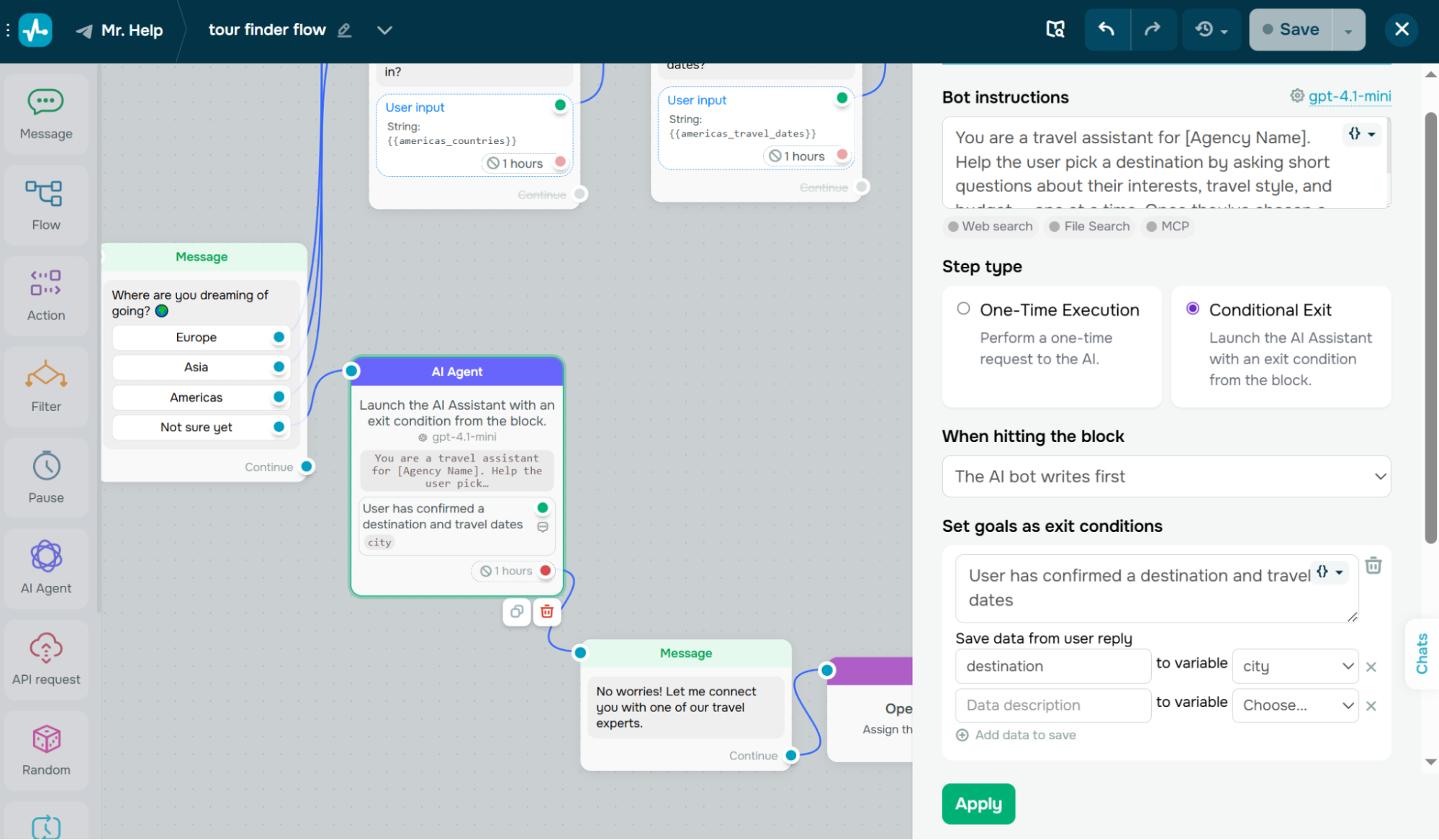This screenshot has width=1439, height=840.
Task: Open the flow preview tool
Action: 1055,30
